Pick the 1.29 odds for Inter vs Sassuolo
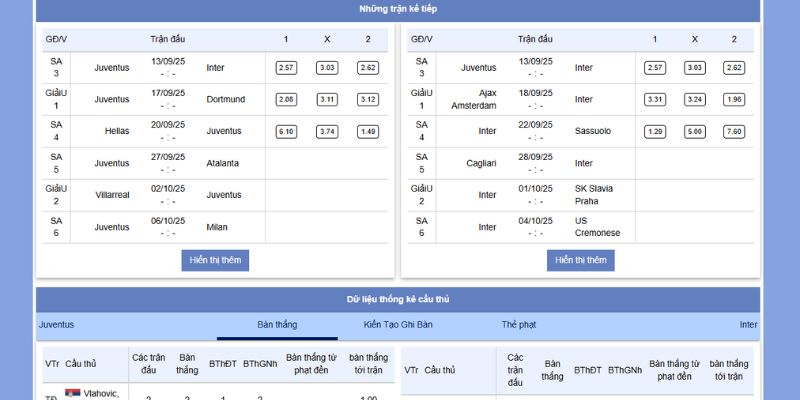Screen dimensions: 800x400 pos(655,132)
